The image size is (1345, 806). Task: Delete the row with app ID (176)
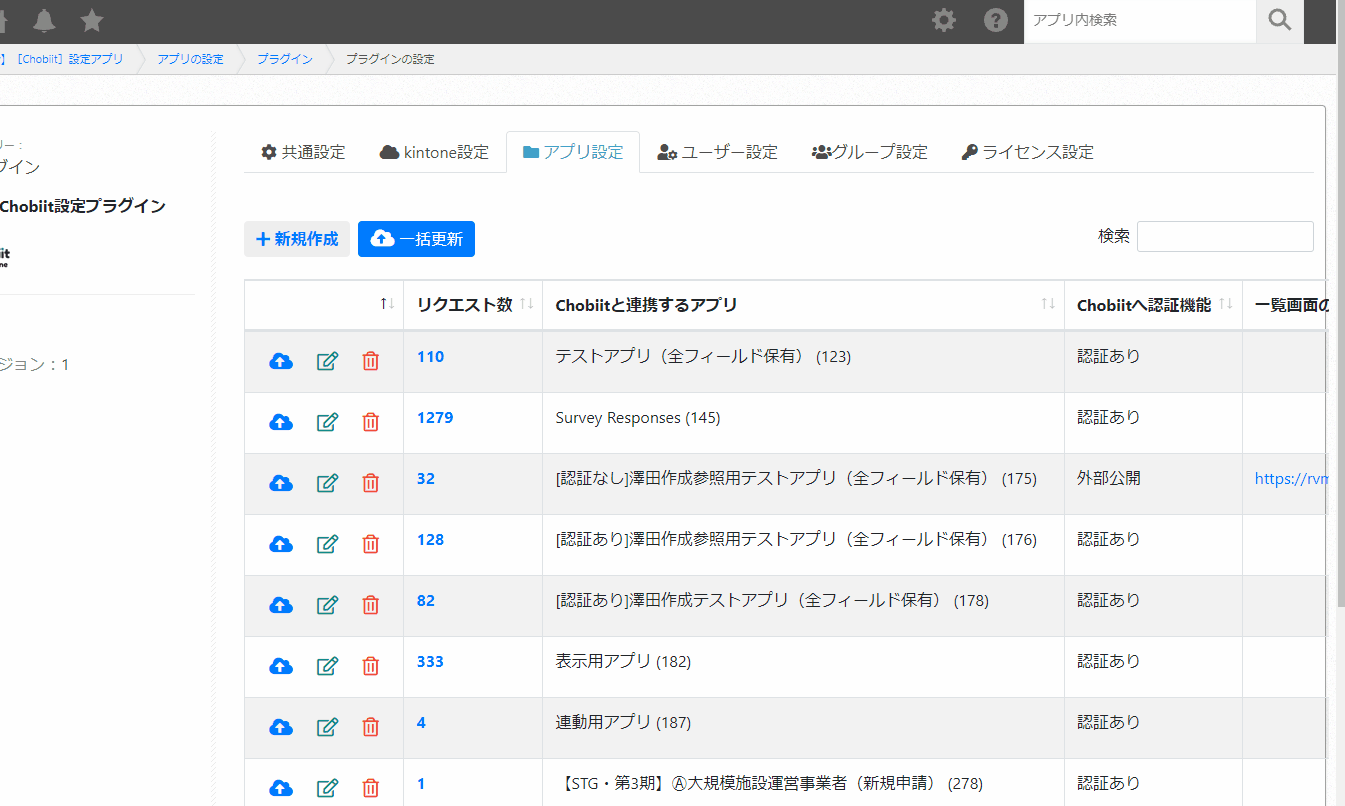(370, 544)
